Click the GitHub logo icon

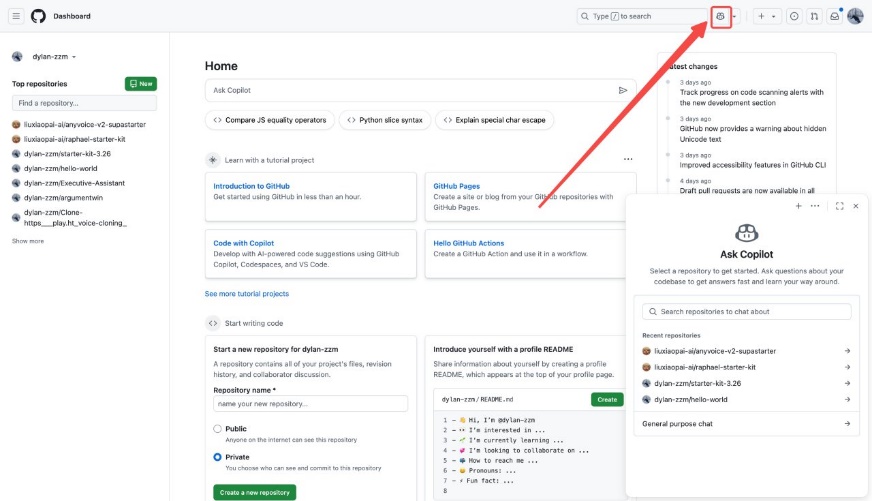[39, 16]
